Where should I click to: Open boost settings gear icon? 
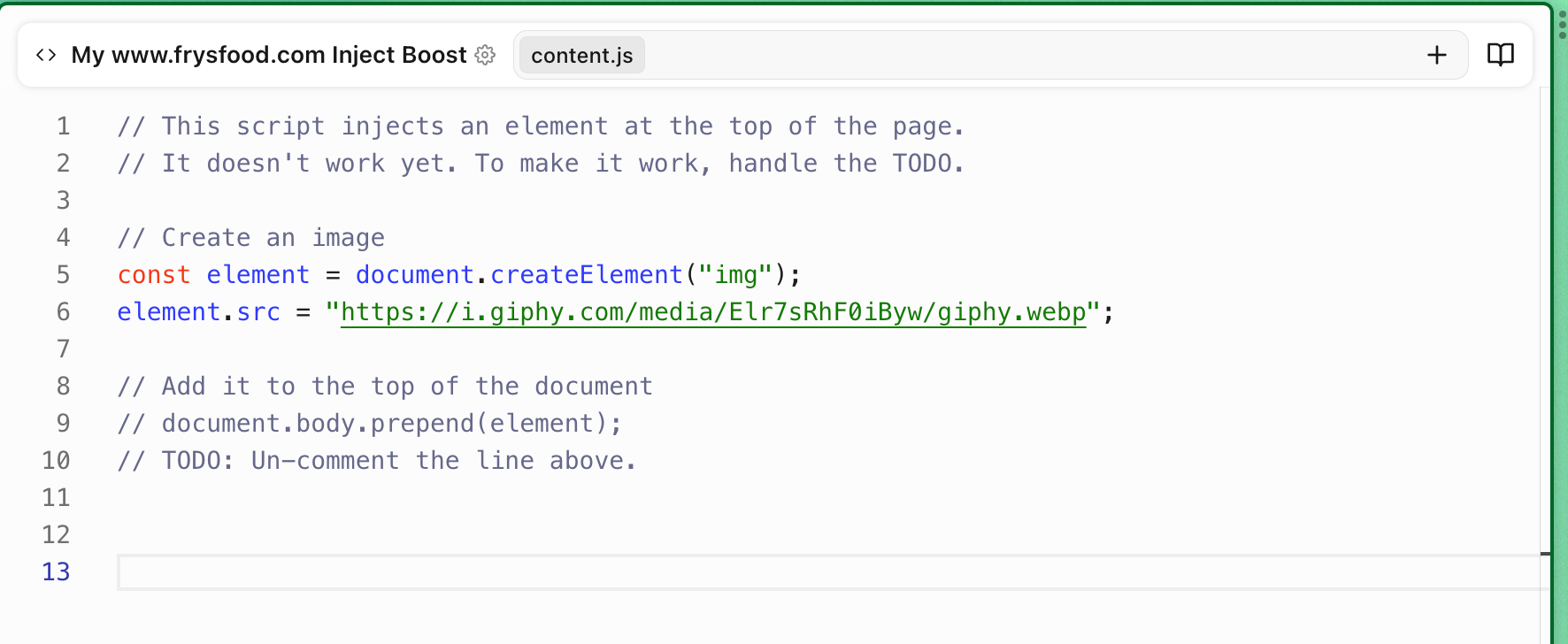(x=485, y=55)
